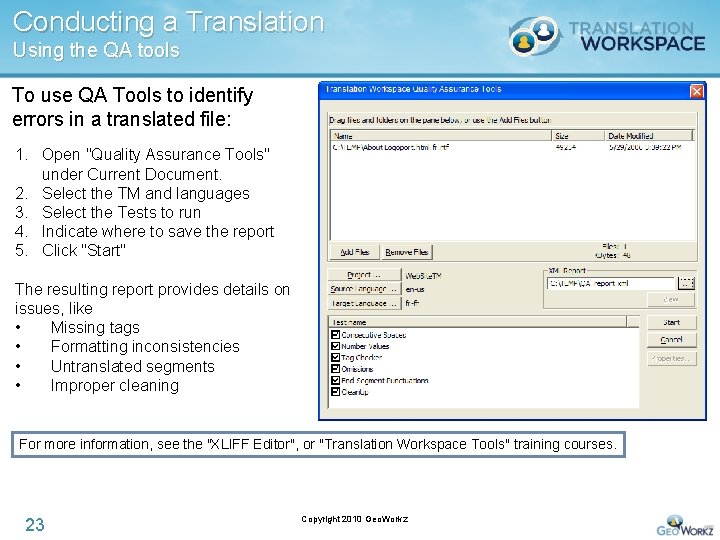
Task: Click the 'Using the QA tools' subtitle
Action: pyautogui.click(x=96, y=50)
